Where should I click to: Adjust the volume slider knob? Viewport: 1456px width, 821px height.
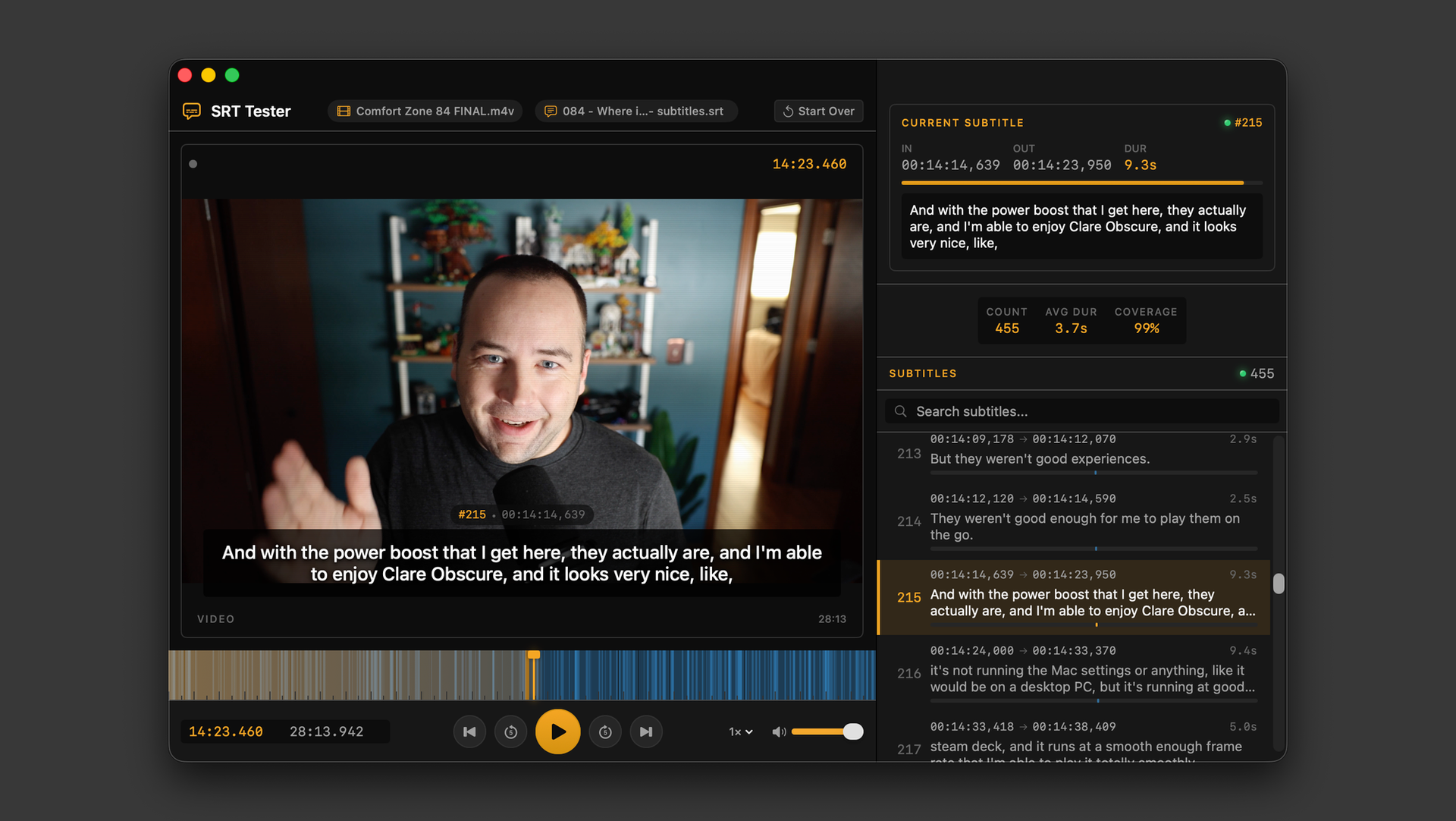coord(853,731)
